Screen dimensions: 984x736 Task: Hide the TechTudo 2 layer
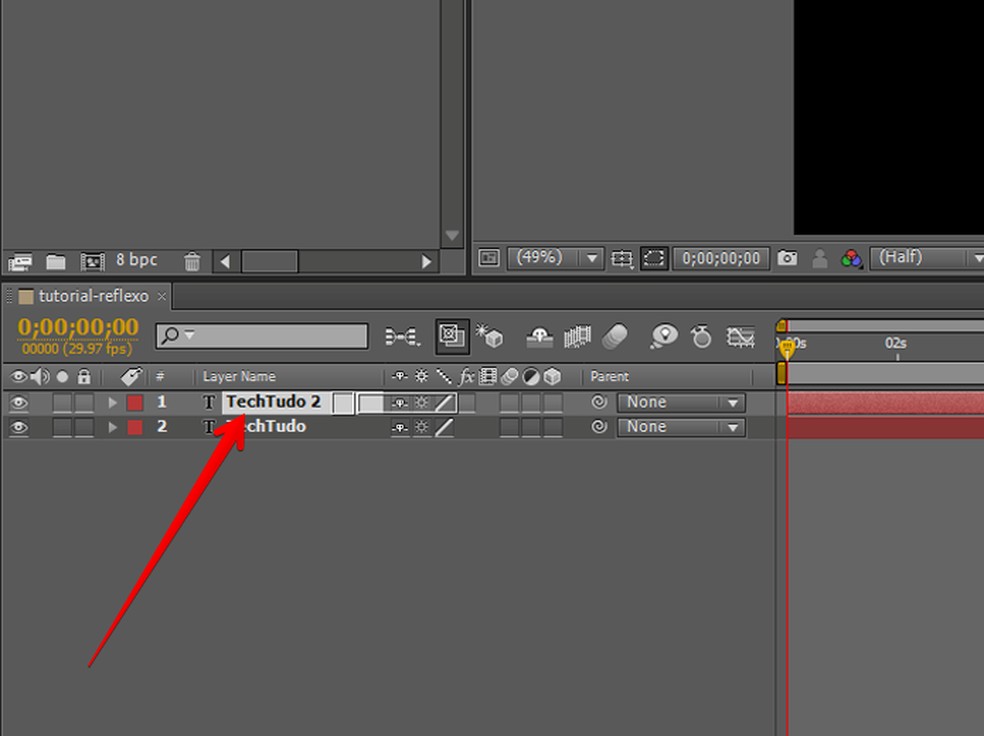(19, 402)
